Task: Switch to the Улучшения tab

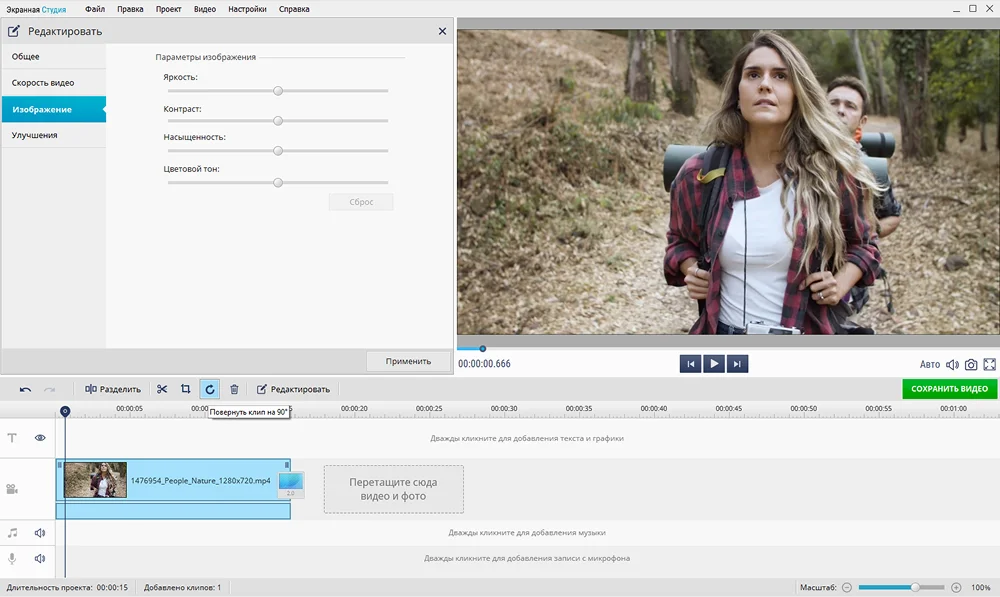Action: point(35,135)
